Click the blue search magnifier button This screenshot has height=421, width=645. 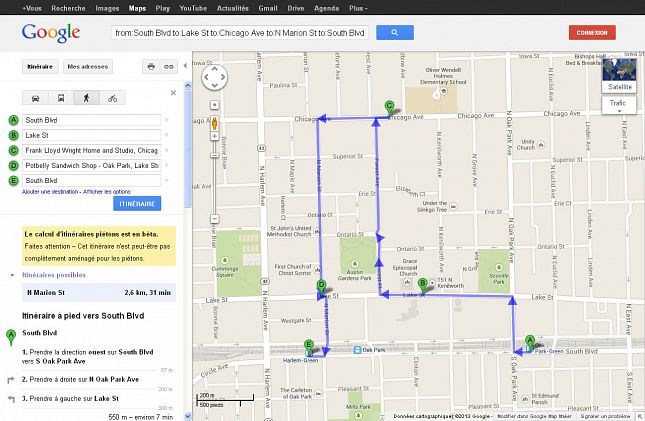[x=395, y=33]
